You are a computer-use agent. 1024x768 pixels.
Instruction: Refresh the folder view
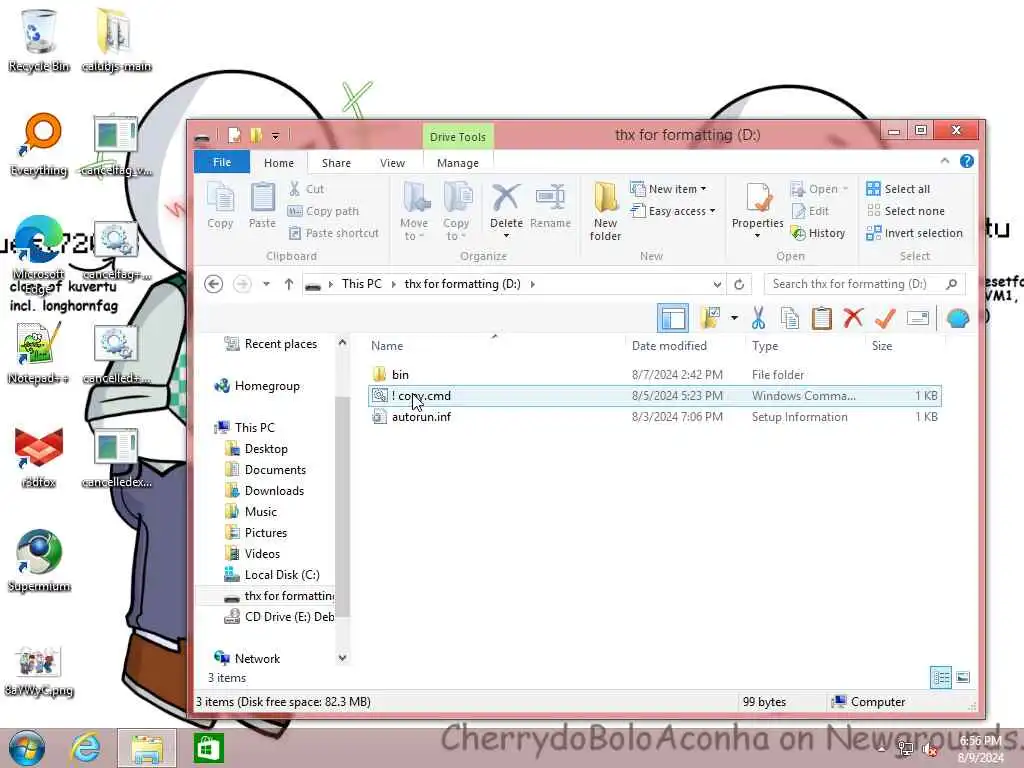pyautogui.click(x=739, y=284)
